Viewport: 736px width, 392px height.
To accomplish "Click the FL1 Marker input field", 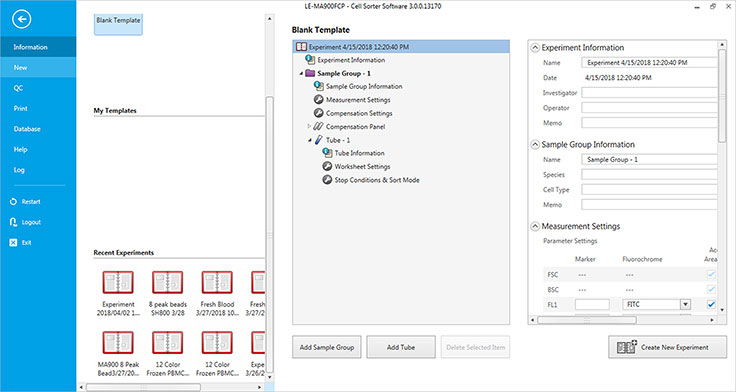I will (x=592, y=304).
